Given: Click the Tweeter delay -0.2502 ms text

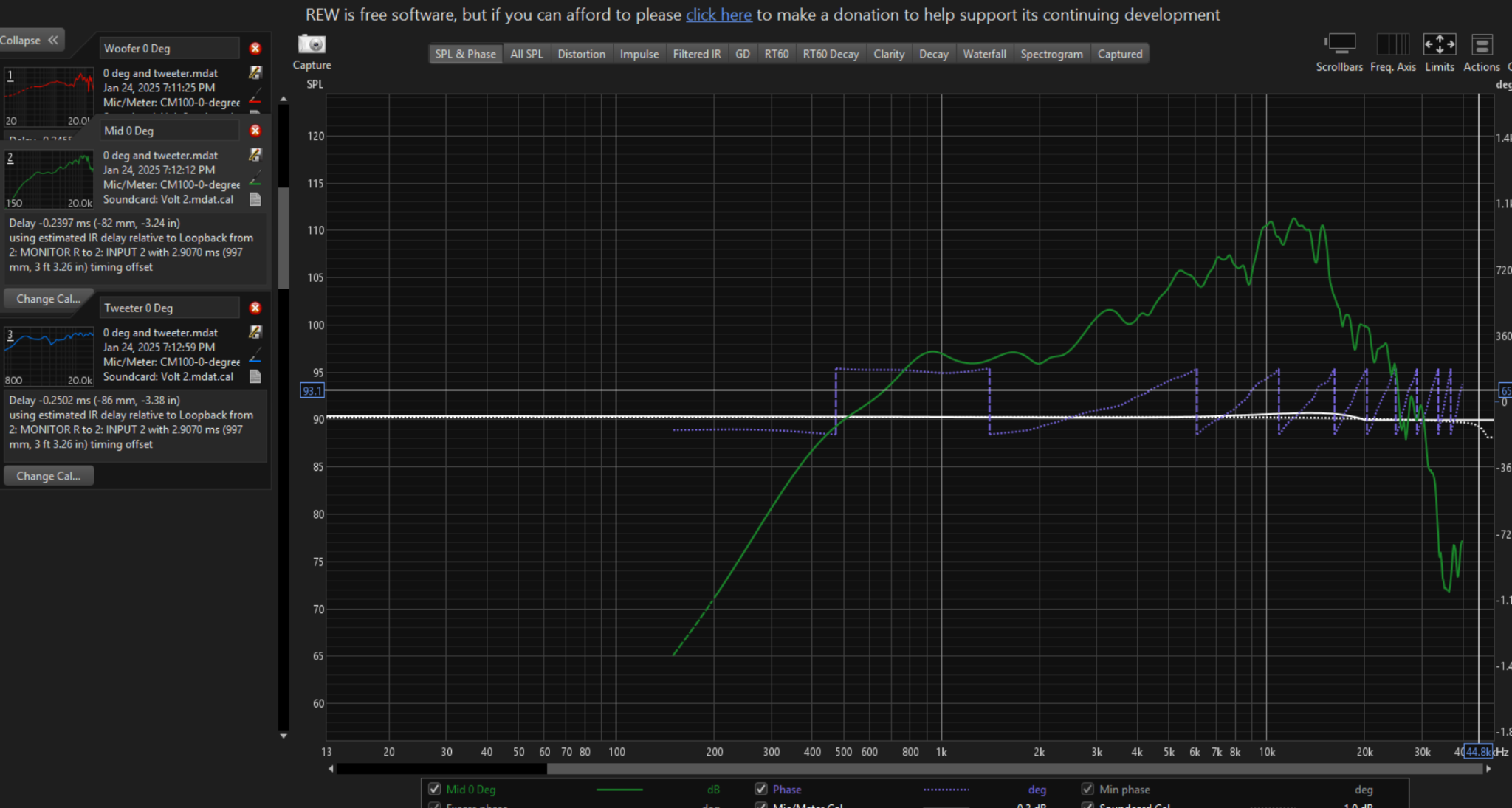Looking at the screenshot, I should pos(94,400).
